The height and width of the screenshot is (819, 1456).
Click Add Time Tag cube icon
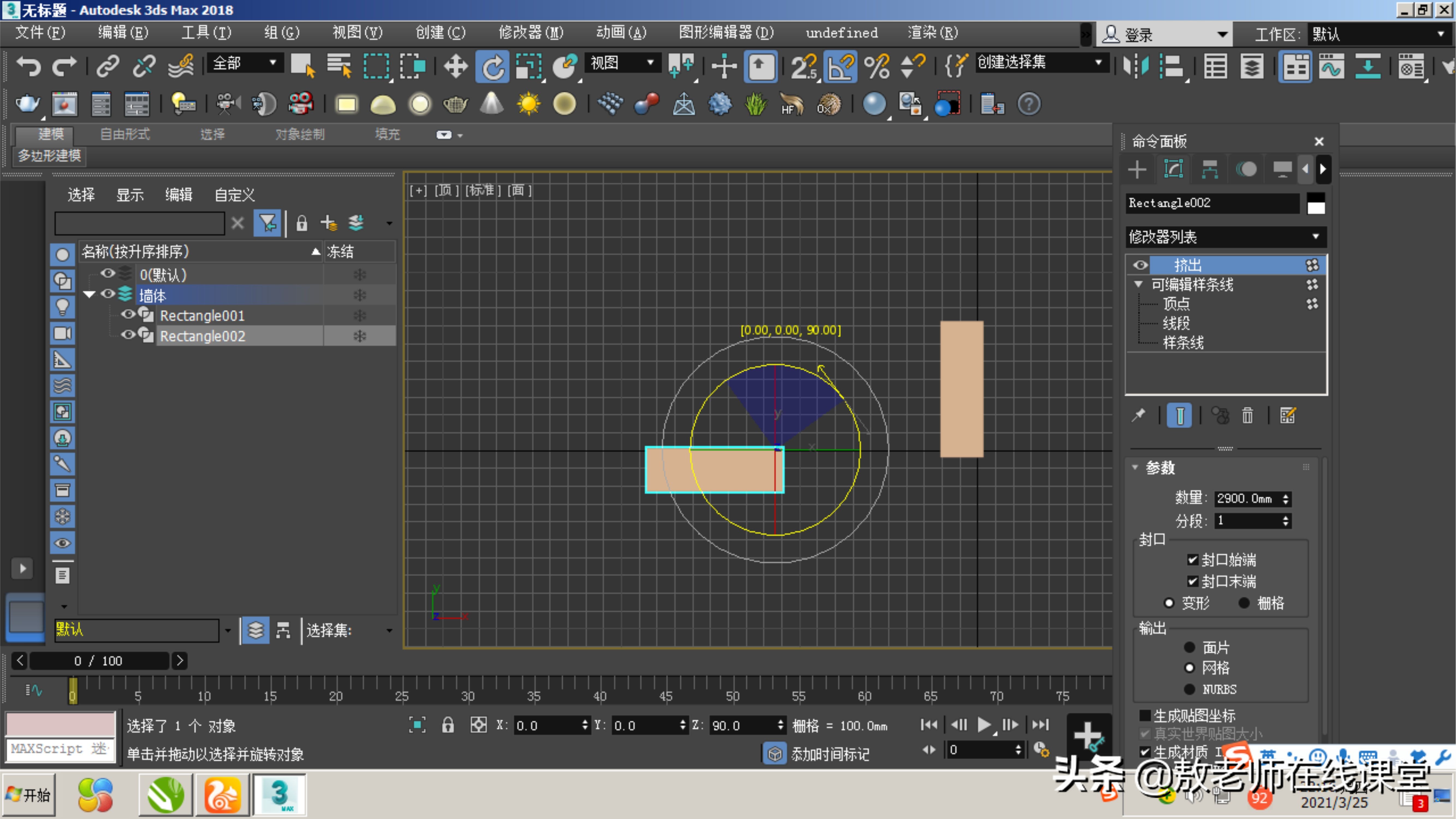(x=774, y=753)
